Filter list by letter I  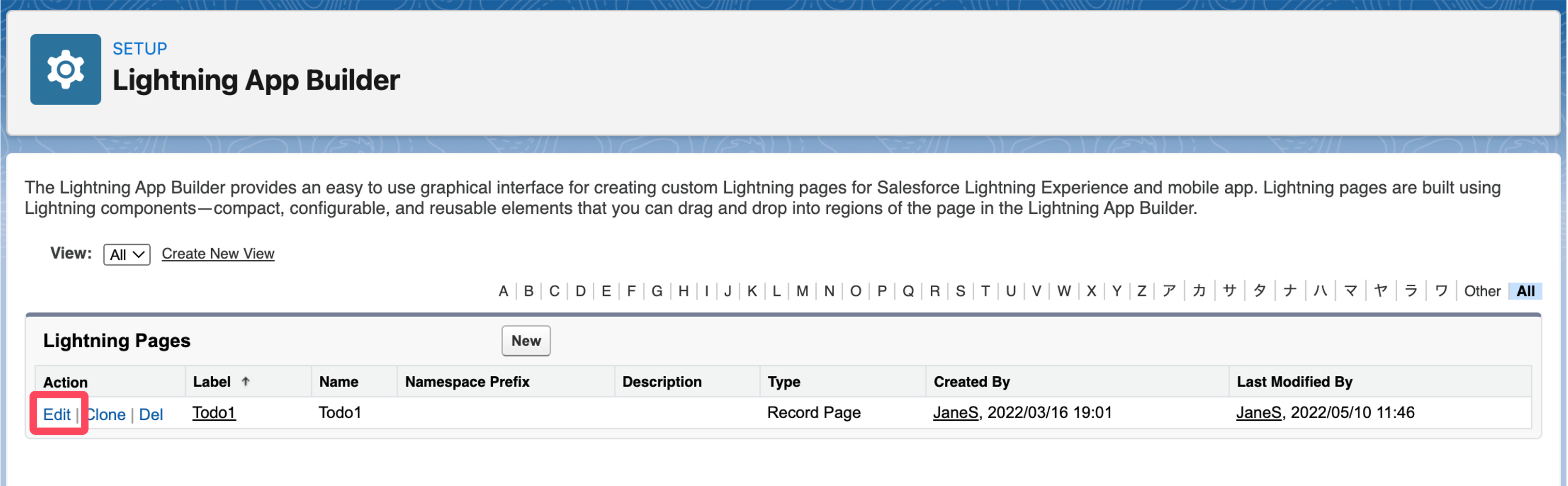pyautogui.click(x=707, y=291)
